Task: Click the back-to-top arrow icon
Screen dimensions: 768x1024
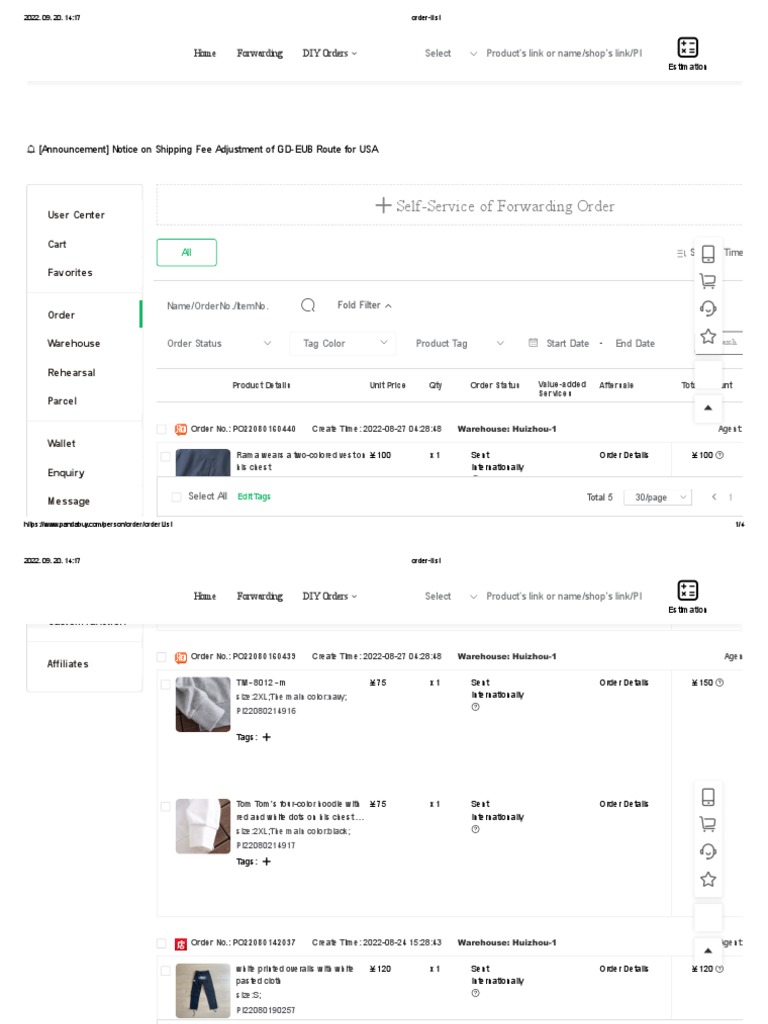Action: click(708, 407)
